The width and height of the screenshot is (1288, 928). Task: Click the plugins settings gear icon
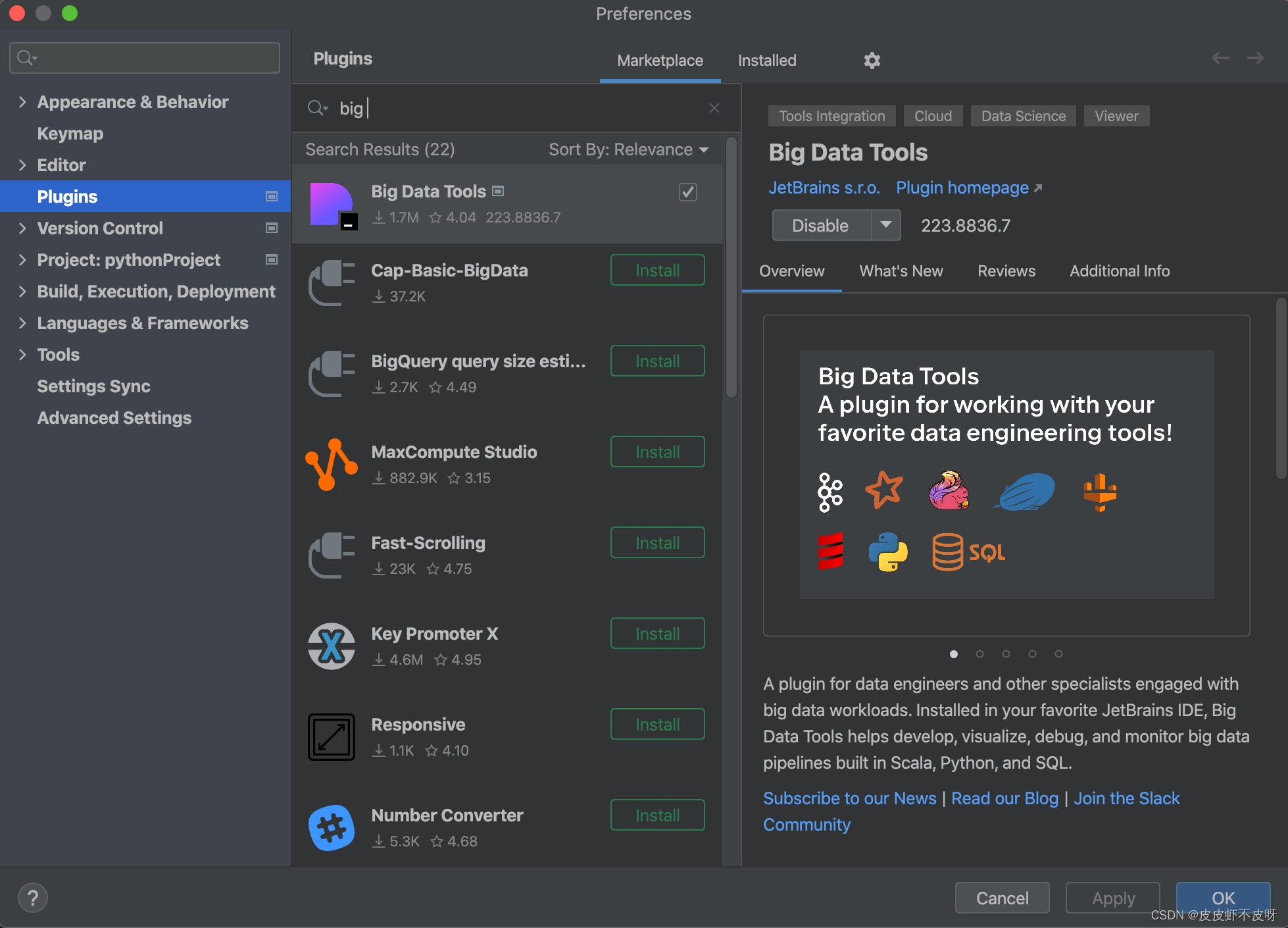872,61
